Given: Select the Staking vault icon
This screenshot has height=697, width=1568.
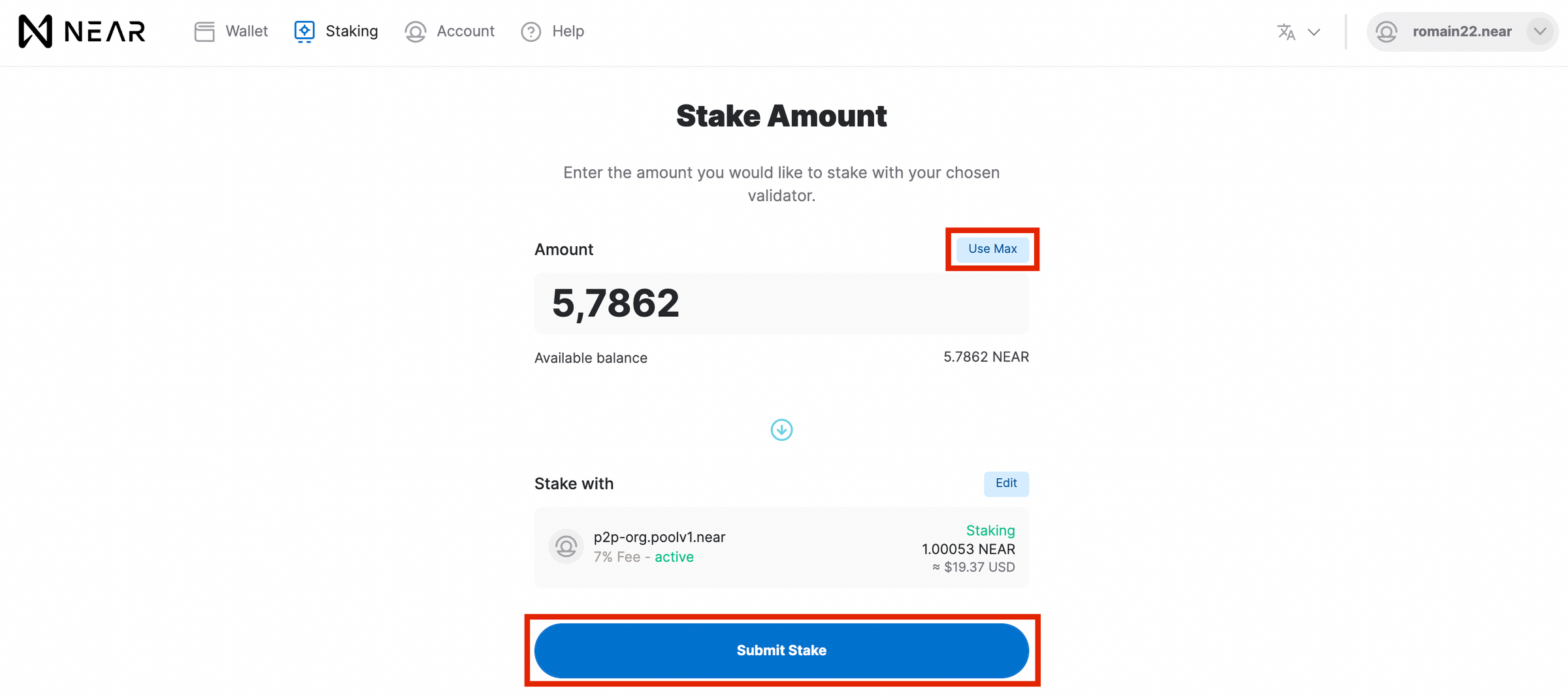Looking at the screenshot, I should 303,31.
